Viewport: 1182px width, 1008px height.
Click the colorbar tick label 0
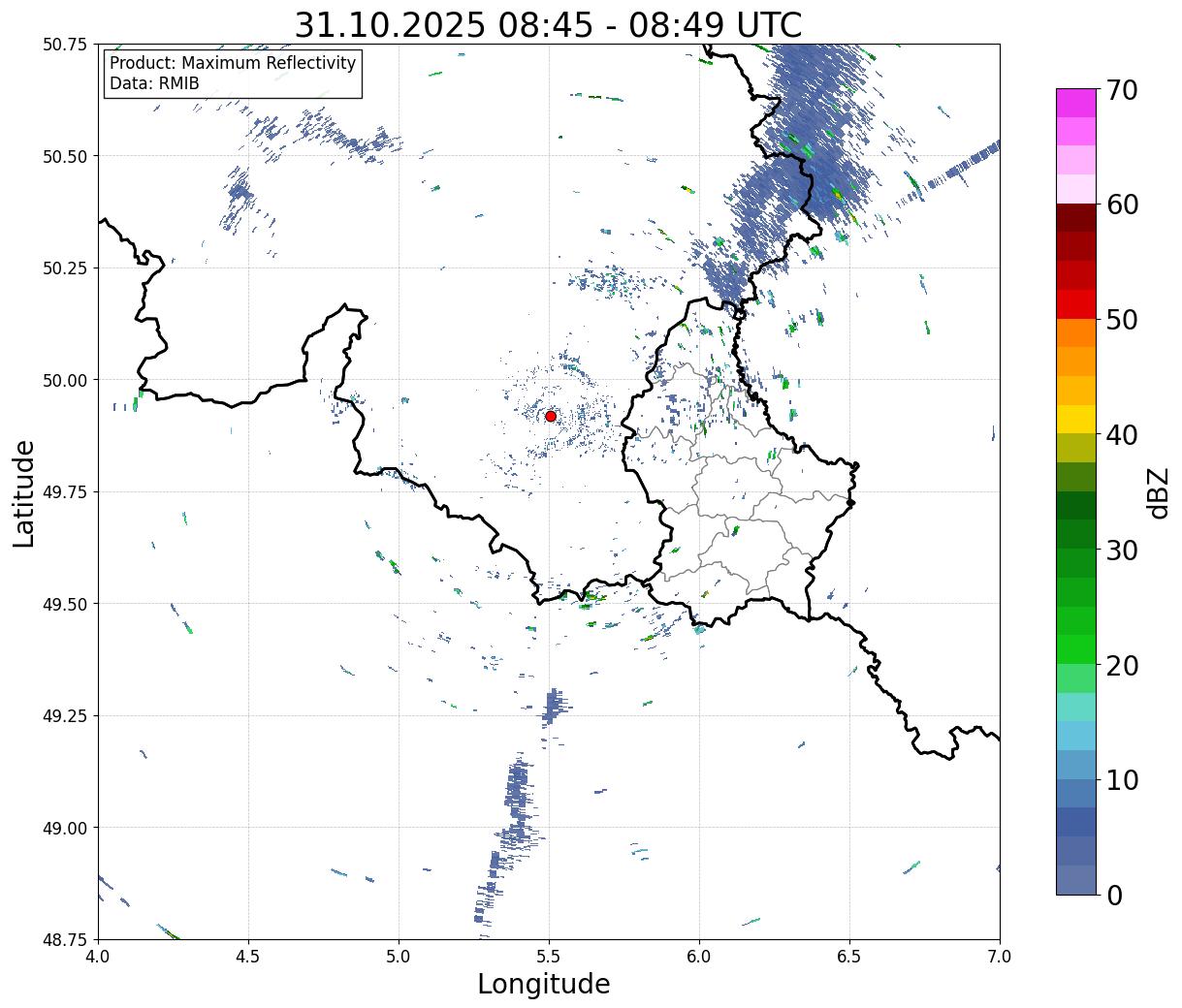pyautogui.click(x=1114, y=895)
